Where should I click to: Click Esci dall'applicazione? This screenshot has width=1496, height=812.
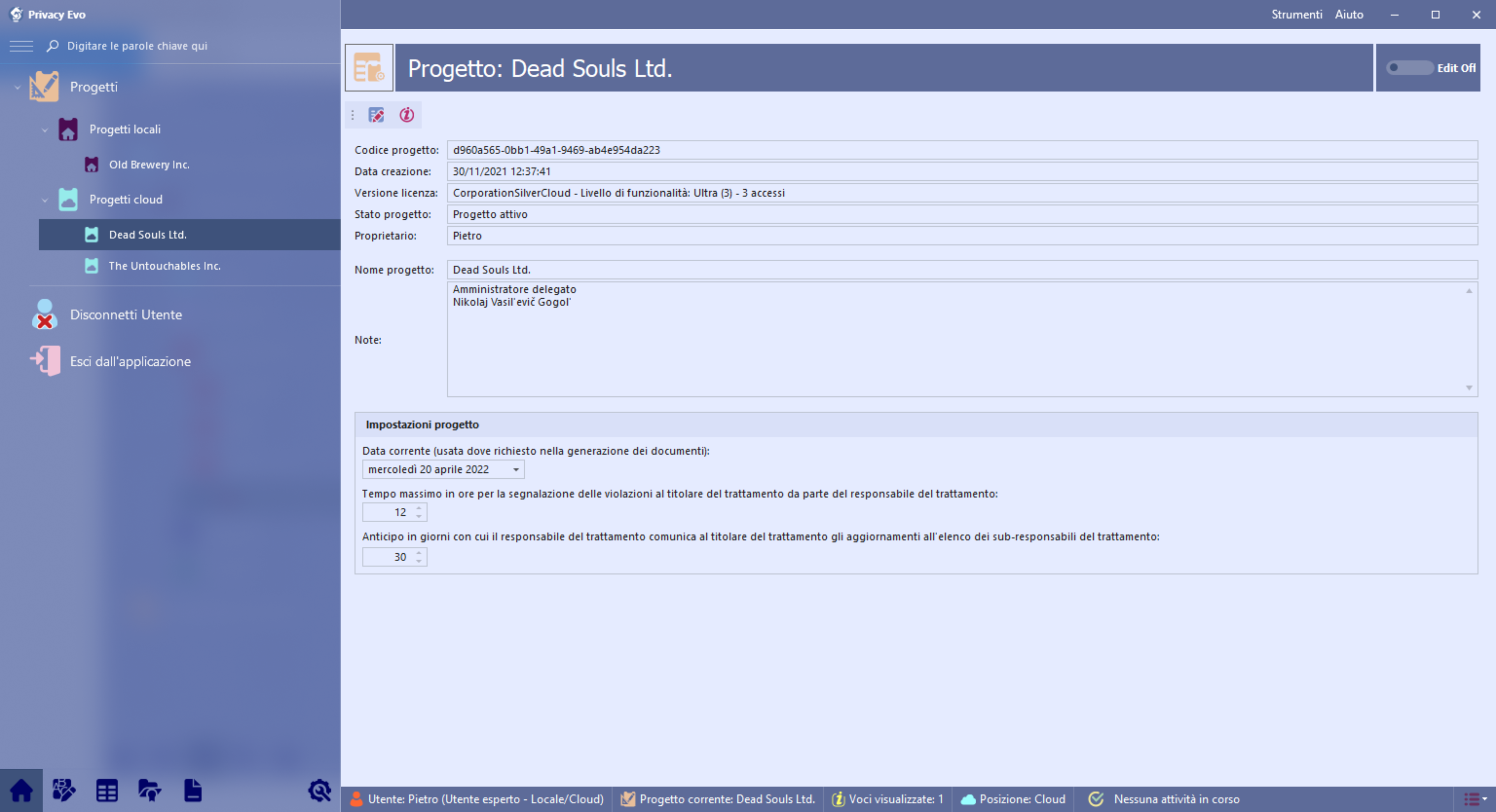130,361
